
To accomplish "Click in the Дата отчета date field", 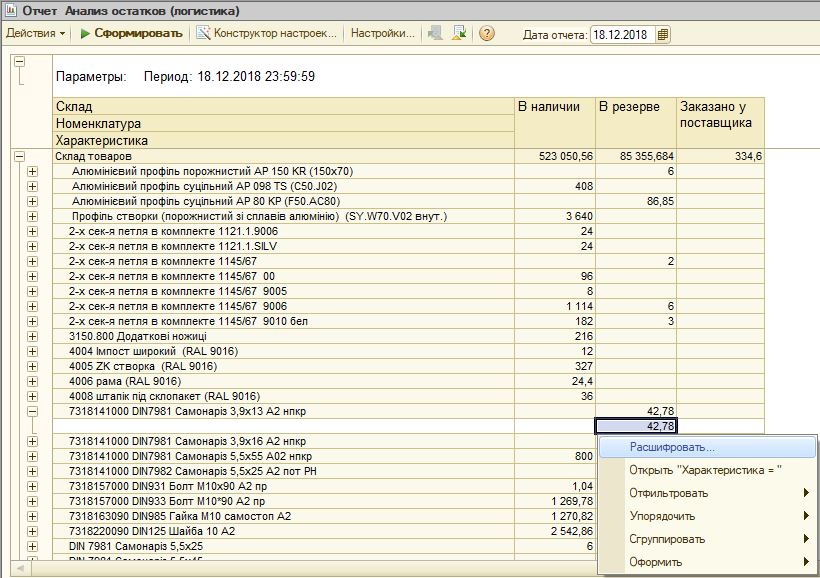I will [x=621, y=35].
